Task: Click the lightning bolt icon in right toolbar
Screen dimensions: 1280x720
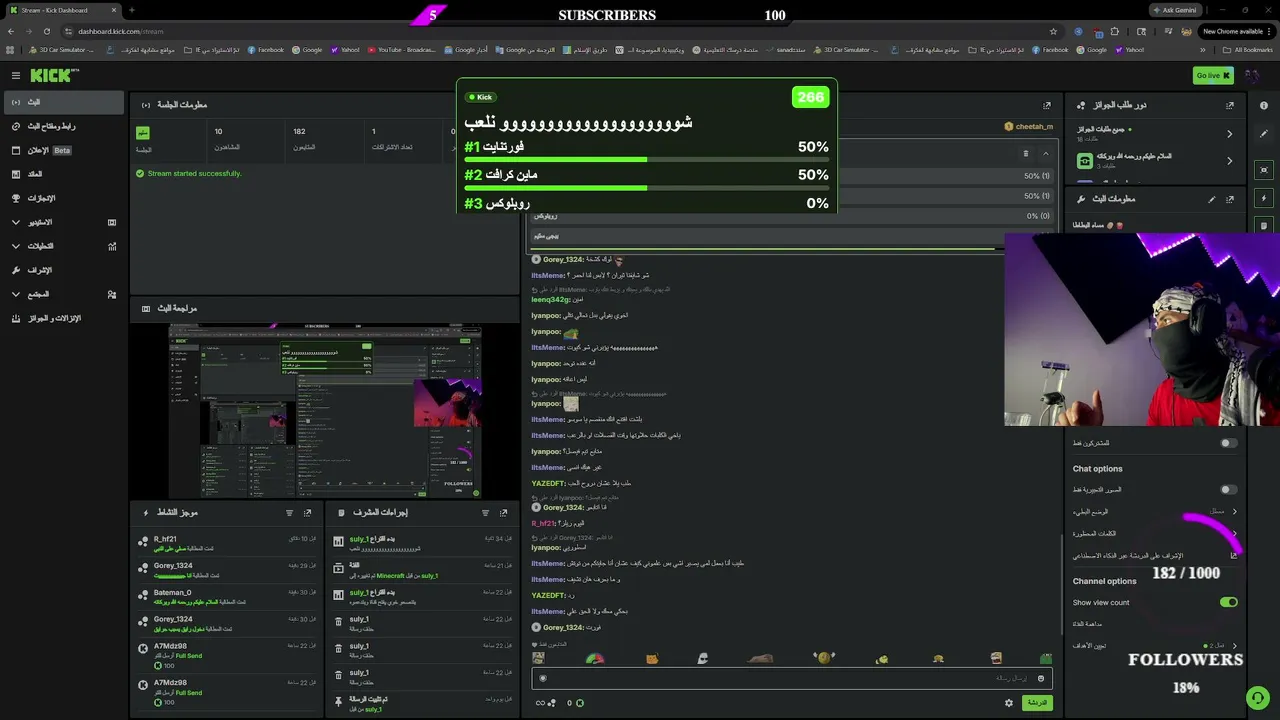Action: 1264,198
